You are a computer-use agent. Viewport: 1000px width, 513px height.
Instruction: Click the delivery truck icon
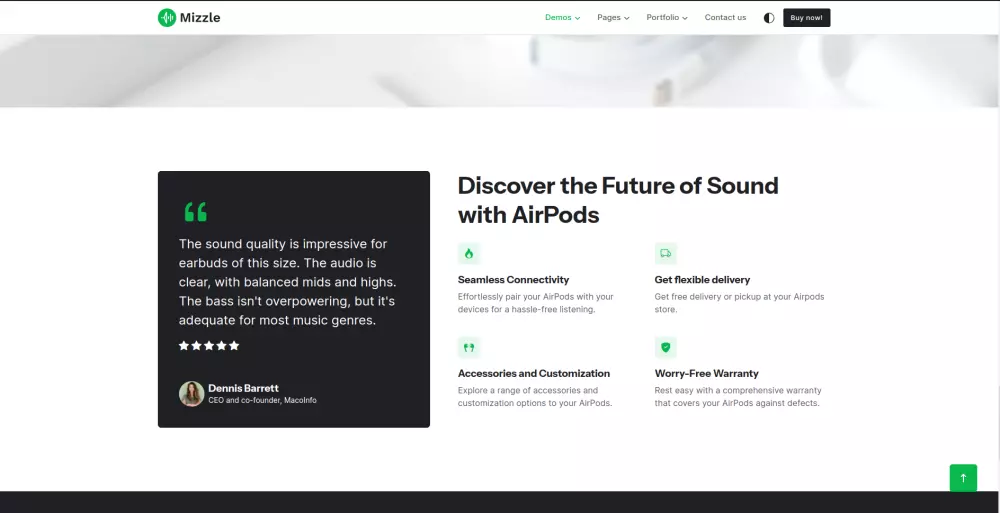tap(665, 253)
